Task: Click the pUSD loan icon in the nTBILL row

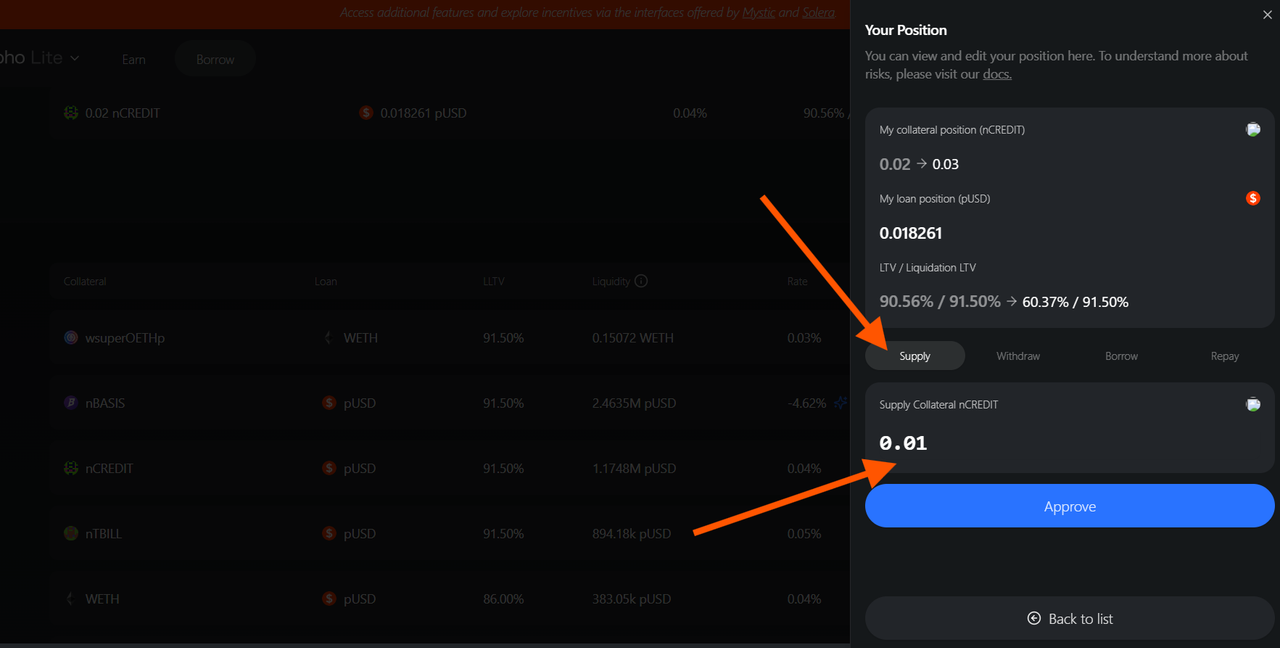Action: click(328, 534)
